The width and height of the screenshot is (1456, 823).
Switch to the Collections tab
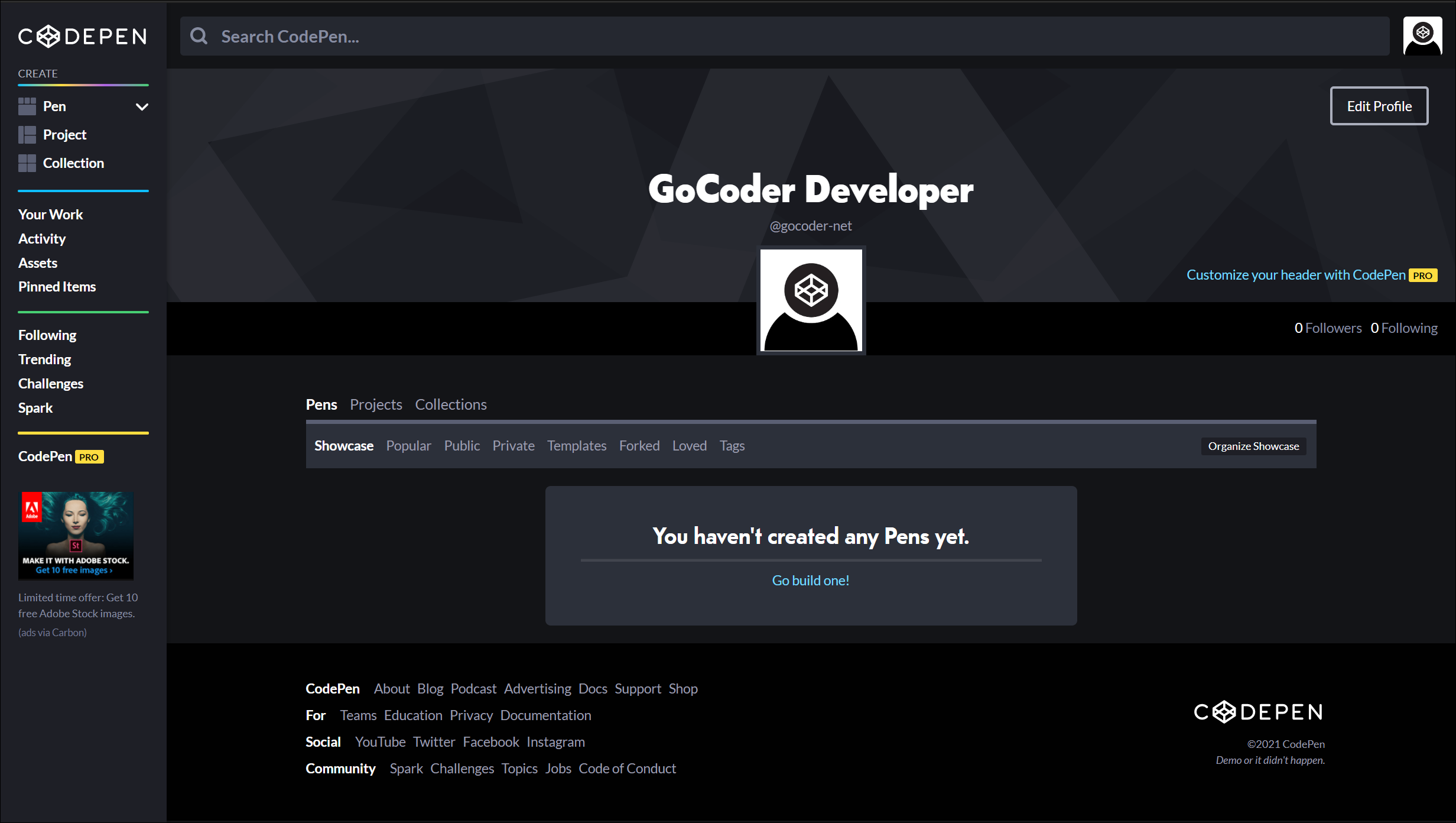[451, 404]
